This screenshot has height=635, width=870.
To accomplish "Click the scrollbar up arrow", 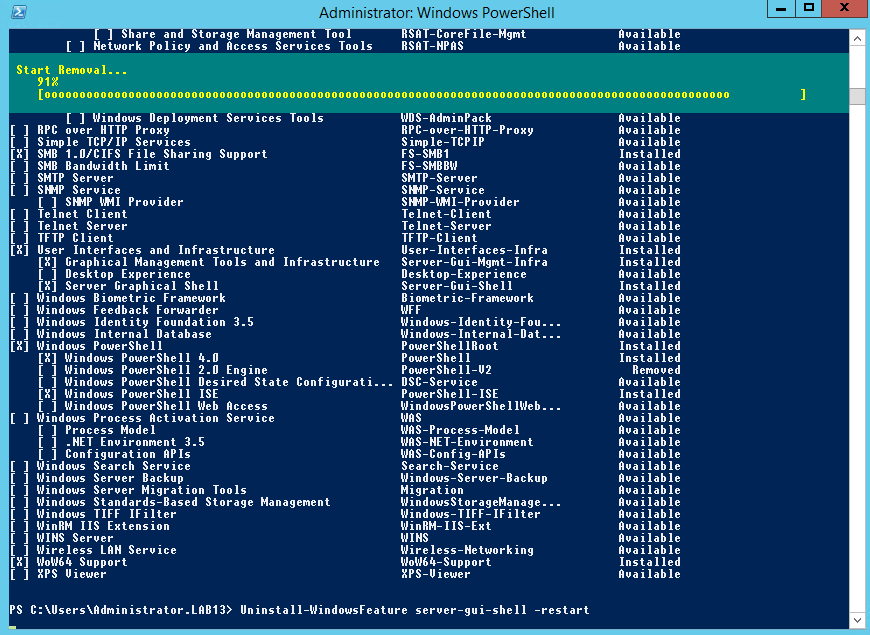I will [857, 38].
